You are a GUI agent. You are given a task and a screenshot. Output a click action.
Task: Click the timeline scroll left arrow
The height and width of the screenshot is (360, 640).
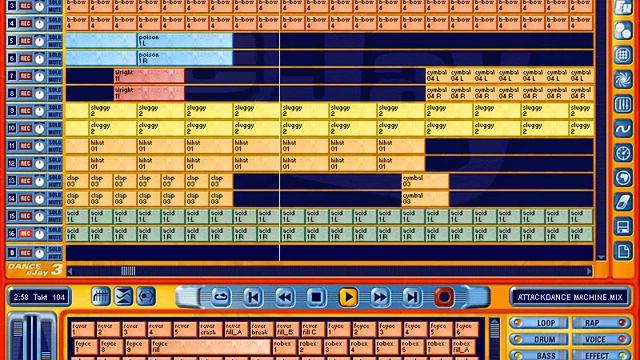70,271
